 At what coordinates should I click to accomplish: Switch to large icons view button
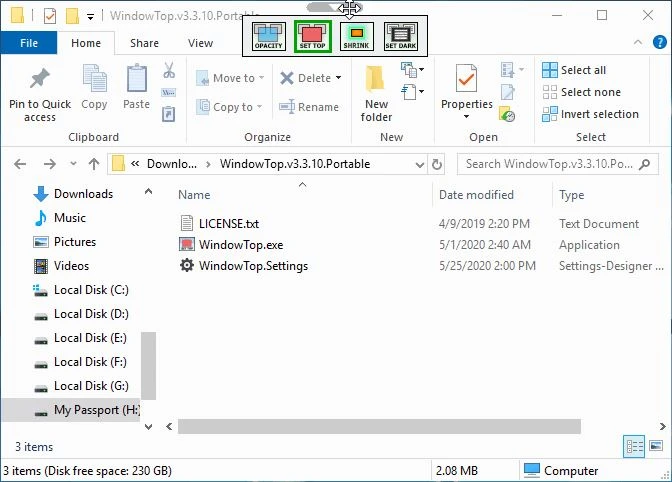coord(656,446)
